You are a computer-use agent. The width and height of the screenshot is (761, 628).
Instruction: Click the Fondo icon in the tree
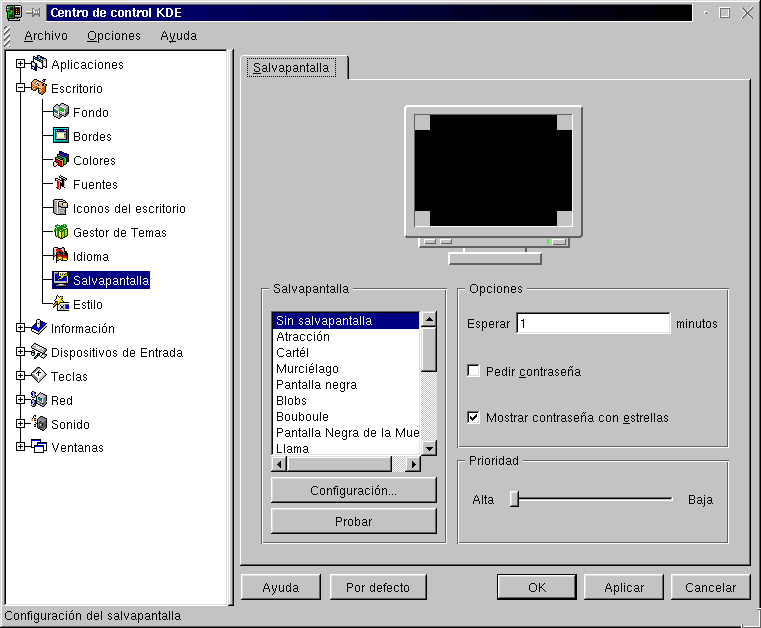coord(60,113)
